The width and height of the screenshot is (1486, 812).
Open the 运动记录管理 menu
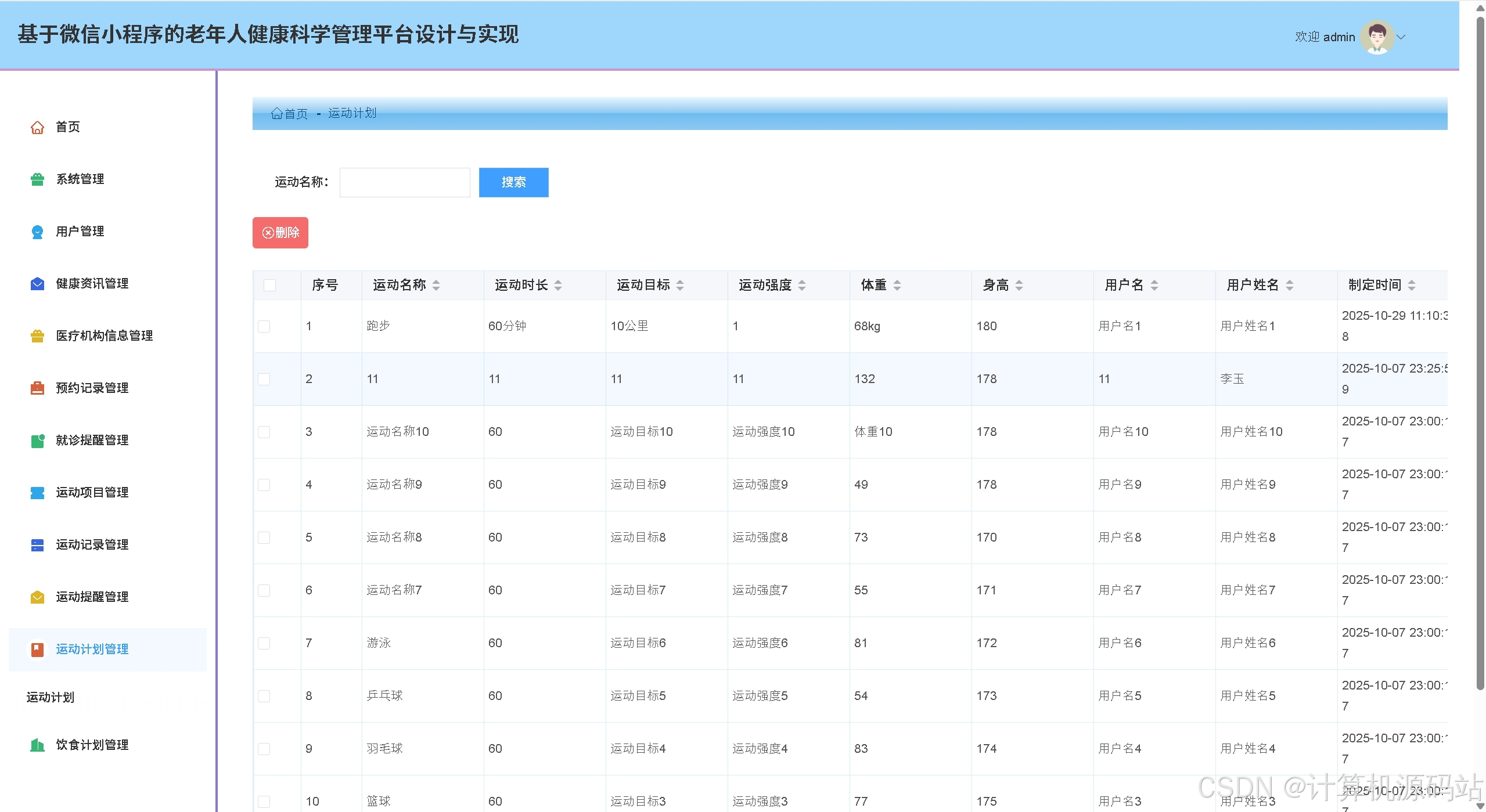pos(107,545)
